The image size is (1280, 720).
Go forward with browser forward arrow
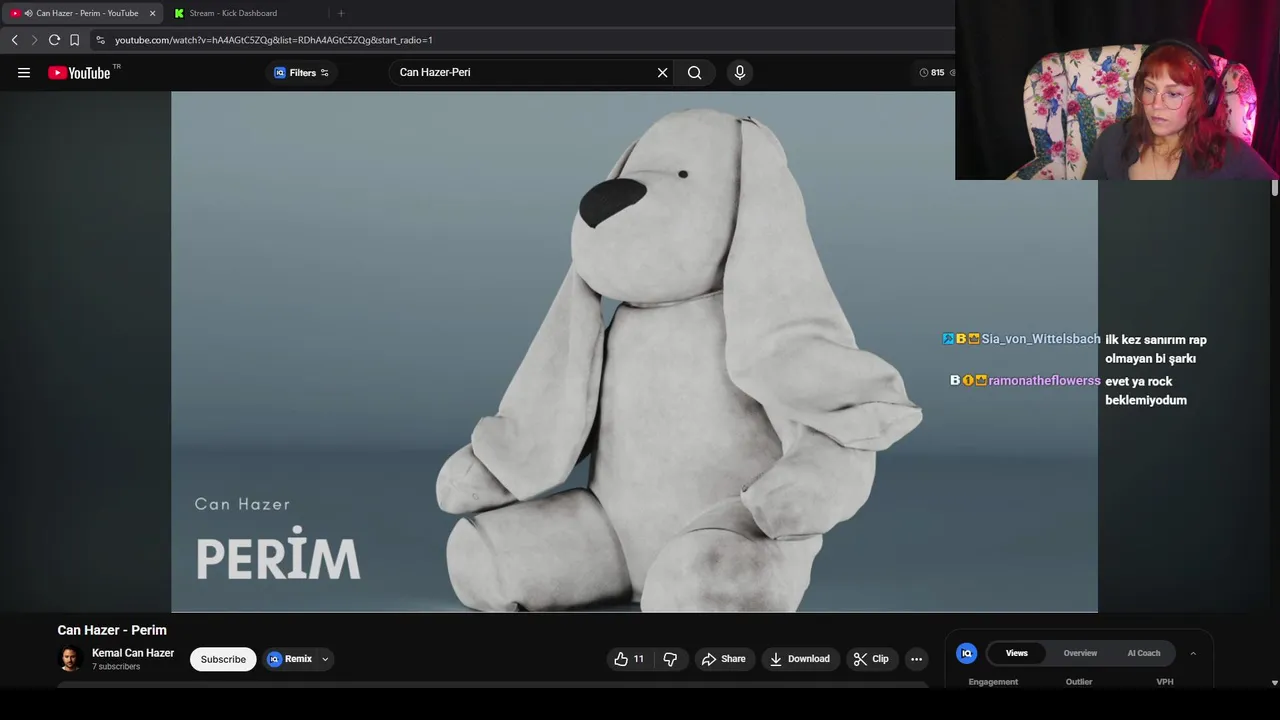pyautogui.click(x=34, y=40)
